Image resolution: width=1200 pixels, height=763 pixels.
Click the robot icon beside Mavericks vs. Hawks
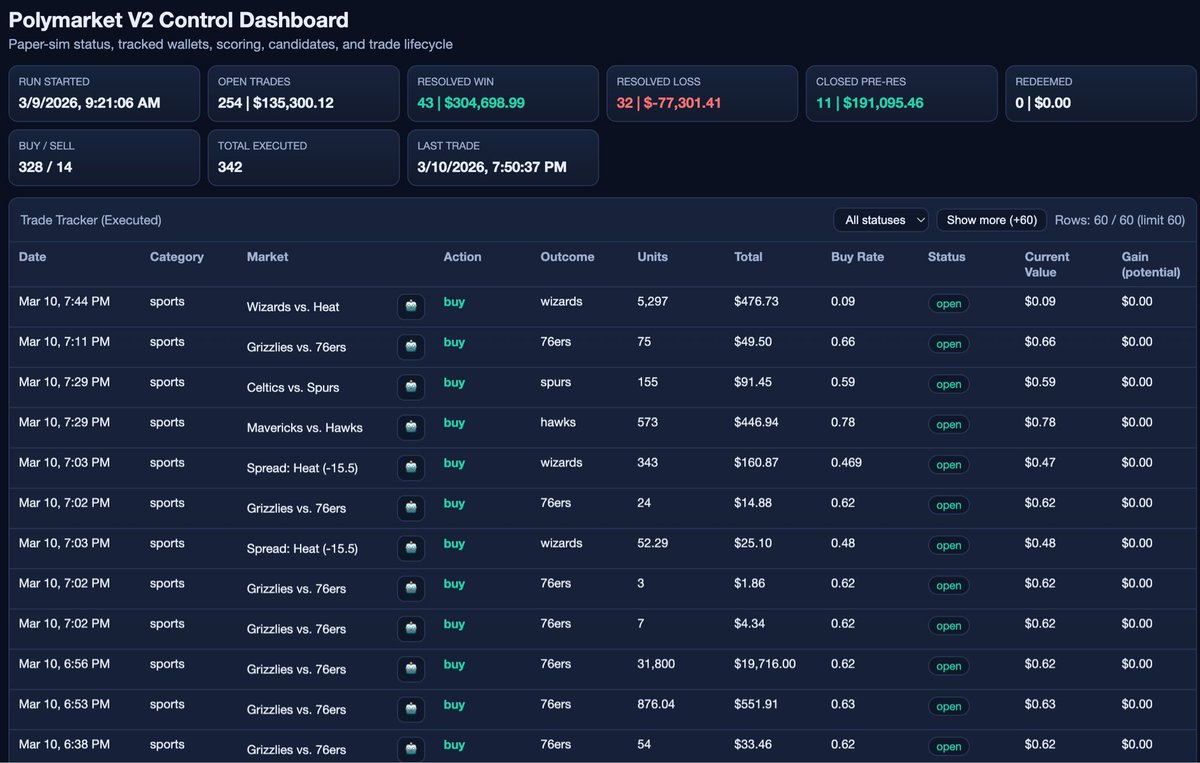(411, 428)
